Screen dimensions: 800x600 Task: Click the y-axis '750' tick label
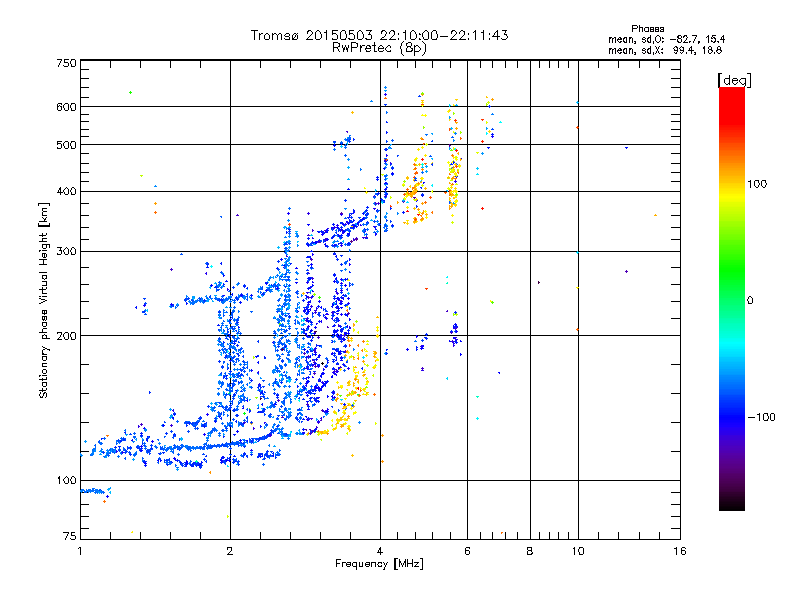coord(66,63)
